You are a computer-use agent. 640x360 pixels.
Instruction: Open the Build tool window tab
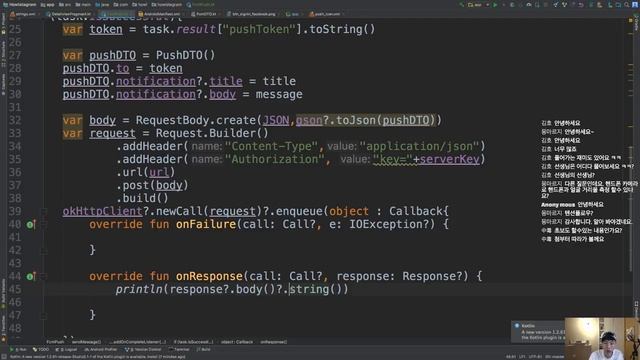[x=204, y=350]
